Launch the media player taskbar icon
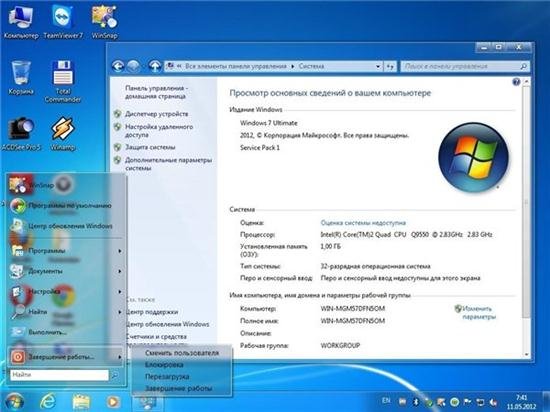 (x=113, y=402)
